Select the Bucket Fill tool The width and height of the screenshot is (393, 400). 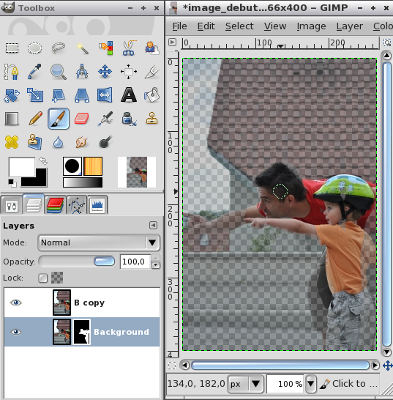(152, 95)
